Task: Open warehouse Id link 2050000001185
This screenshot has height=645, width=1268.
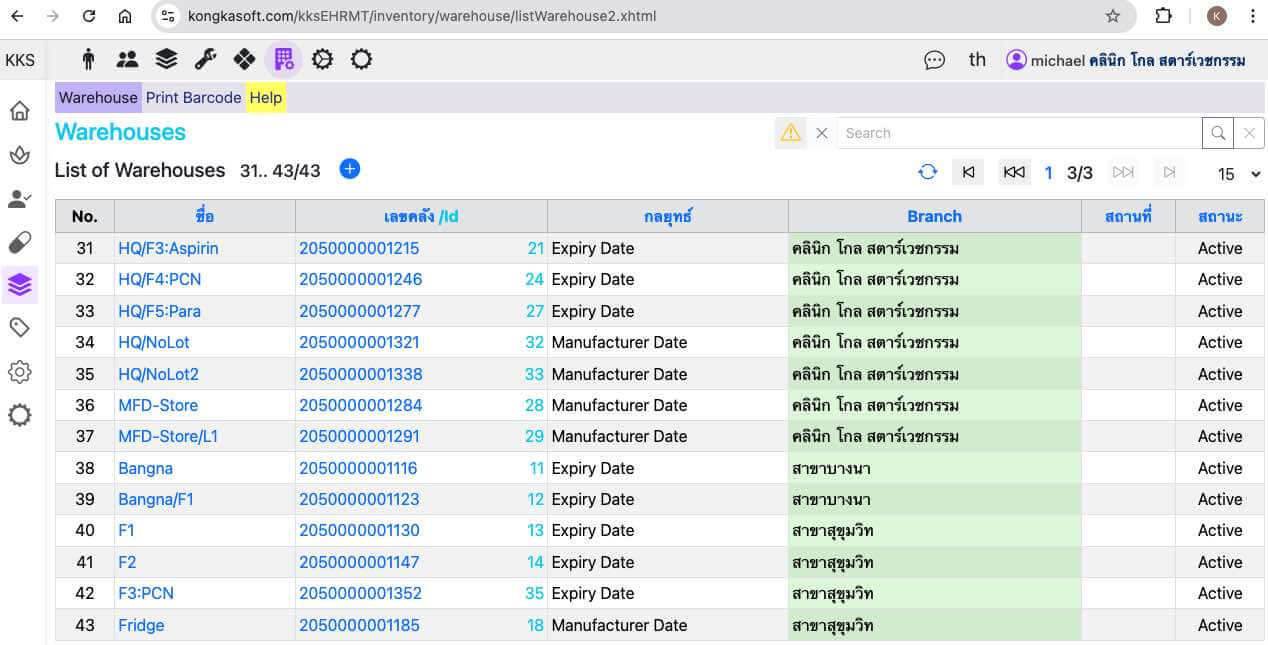Action: [359, 625]
